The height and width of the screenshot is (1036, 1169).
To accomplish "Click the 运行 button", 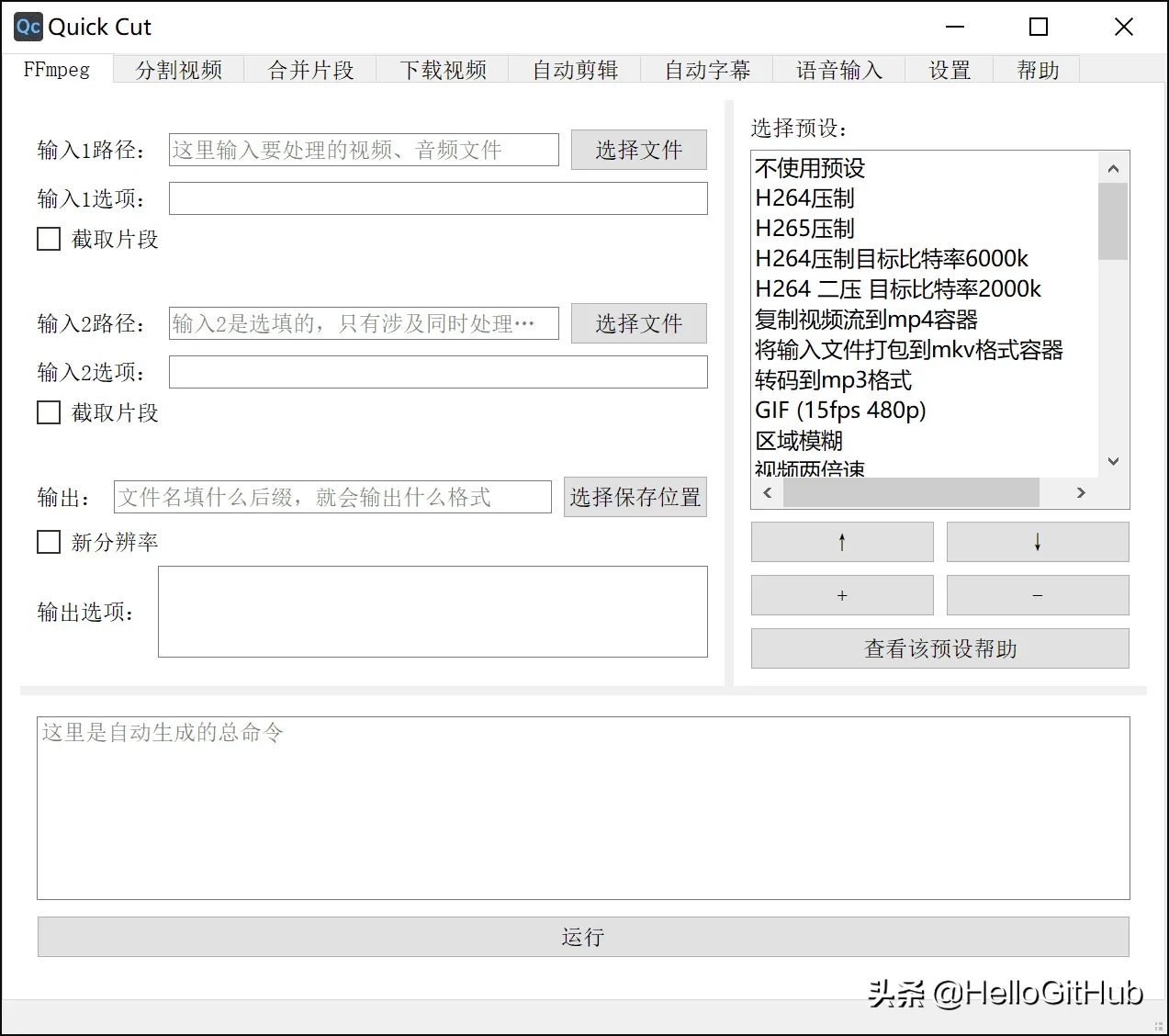I will coord(583,937).
